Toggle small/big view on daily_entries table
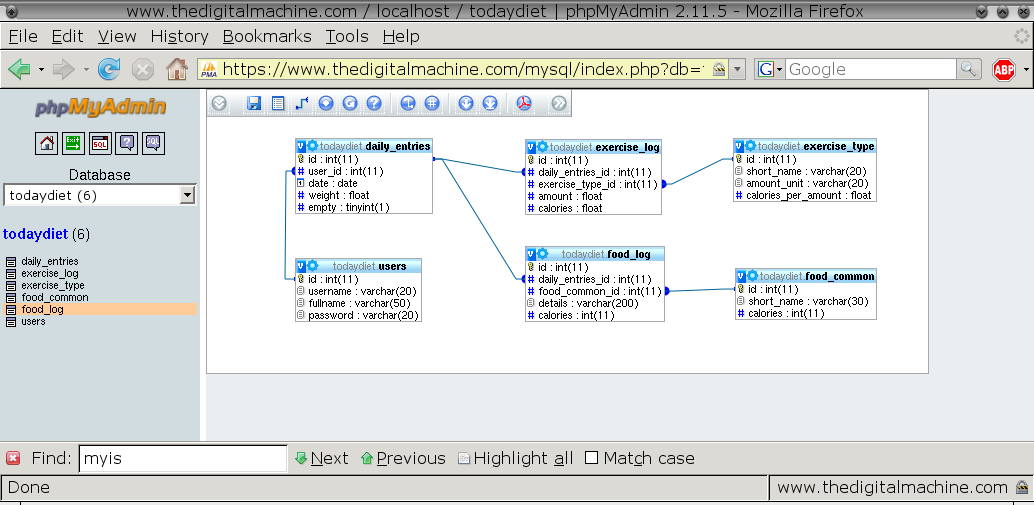 pos(301,146)
